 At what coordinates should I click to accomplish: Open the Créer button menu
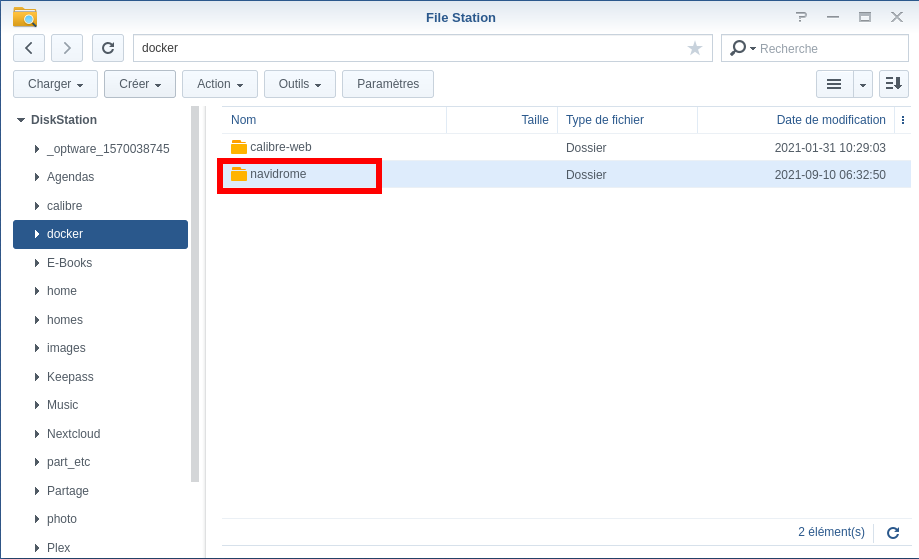coord(140,84)
